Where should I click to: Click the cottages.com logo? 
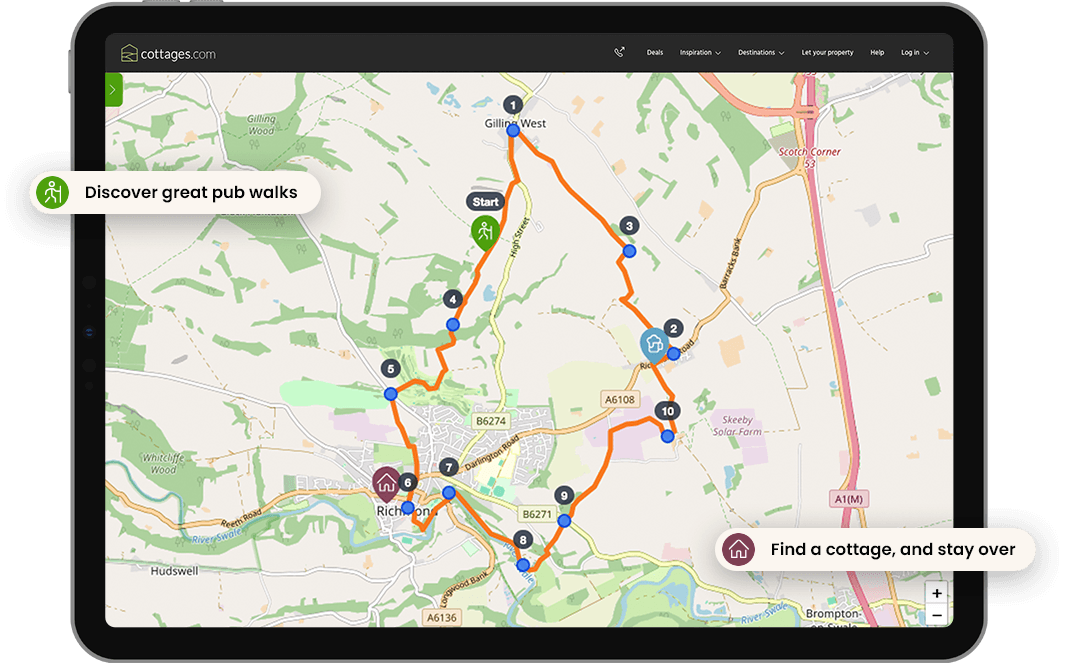[168, 53]
